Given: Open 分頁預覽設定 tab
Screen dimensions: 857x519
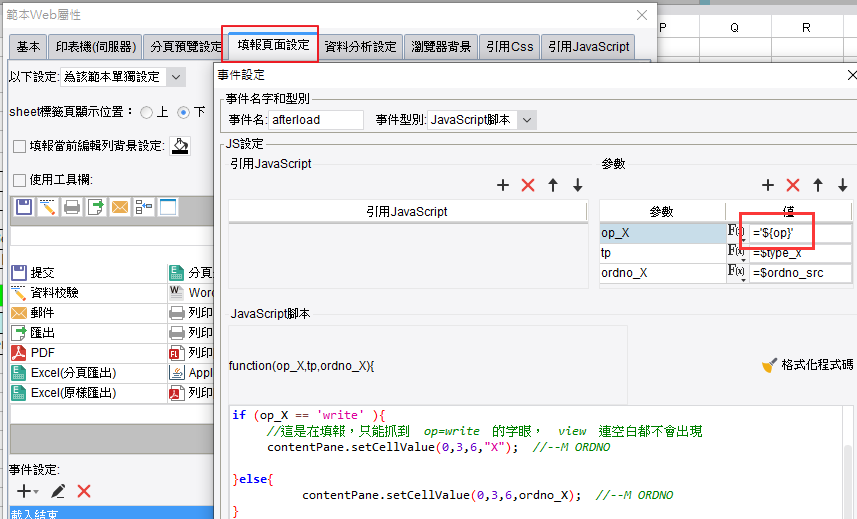Looking at the screenshot, I should pos(185,46).
